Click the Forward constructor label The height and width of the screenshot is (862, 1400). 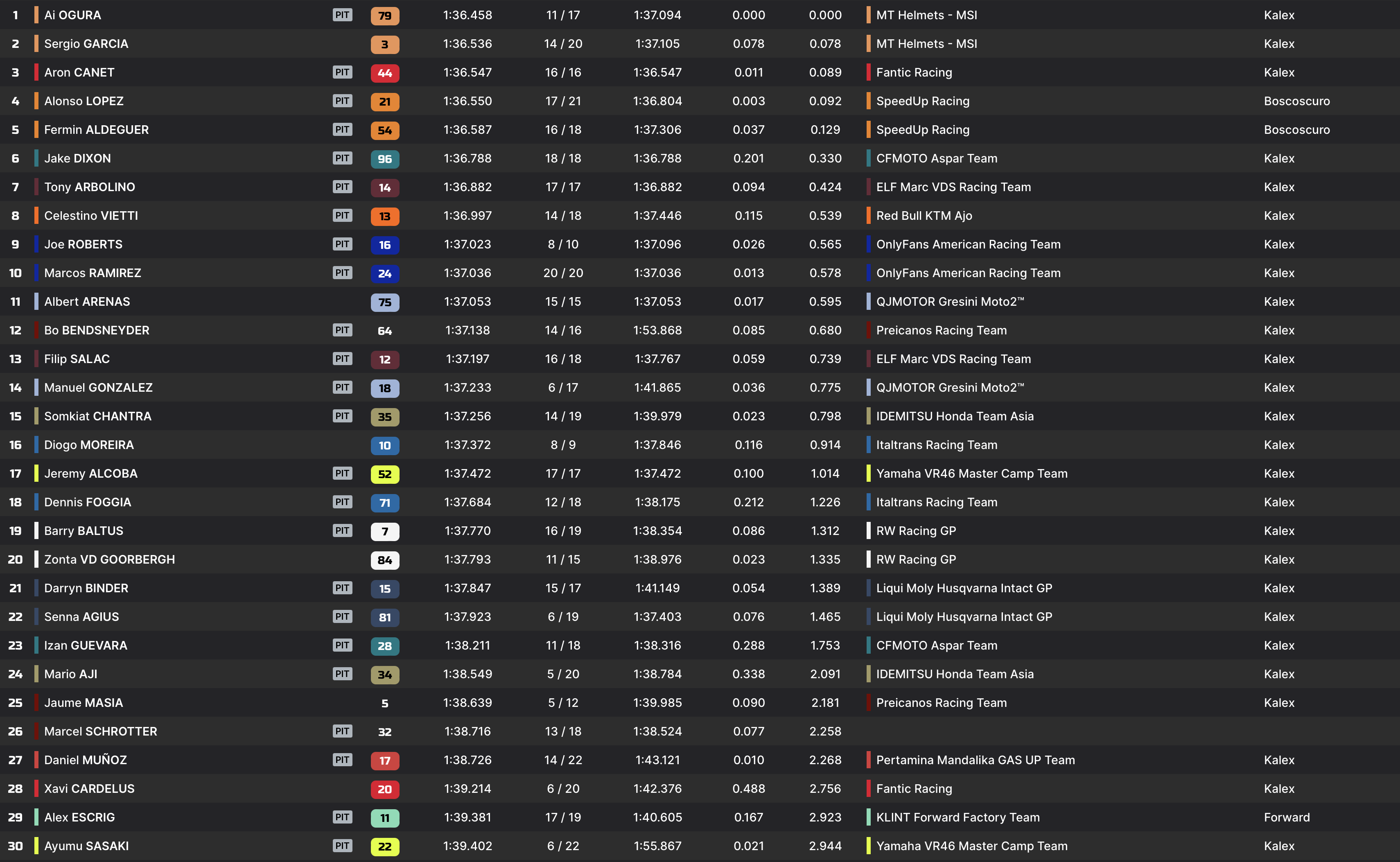(1287, 817)
